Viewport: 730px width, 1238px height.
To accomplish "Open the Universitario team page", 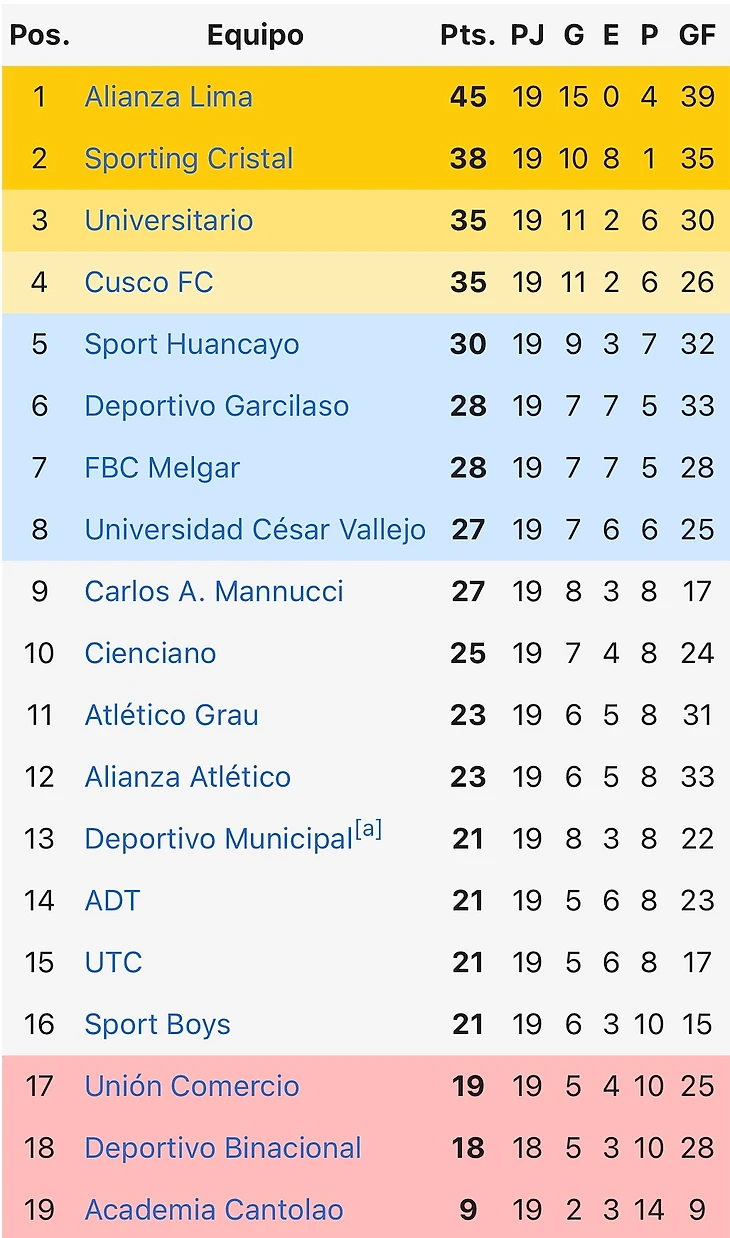I will point(168,221).
